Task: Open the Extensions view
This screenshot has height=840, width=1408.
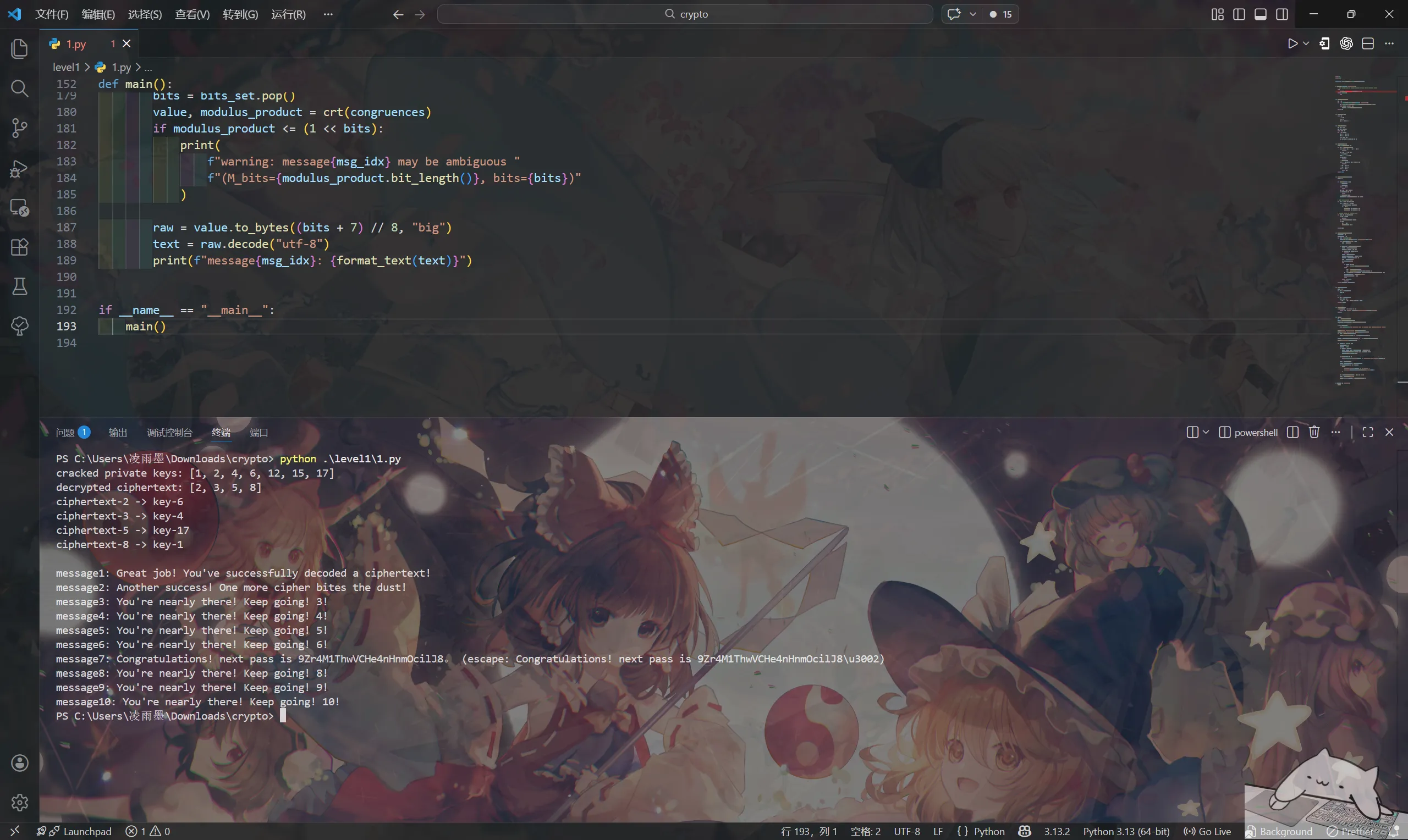Action: 19,247
